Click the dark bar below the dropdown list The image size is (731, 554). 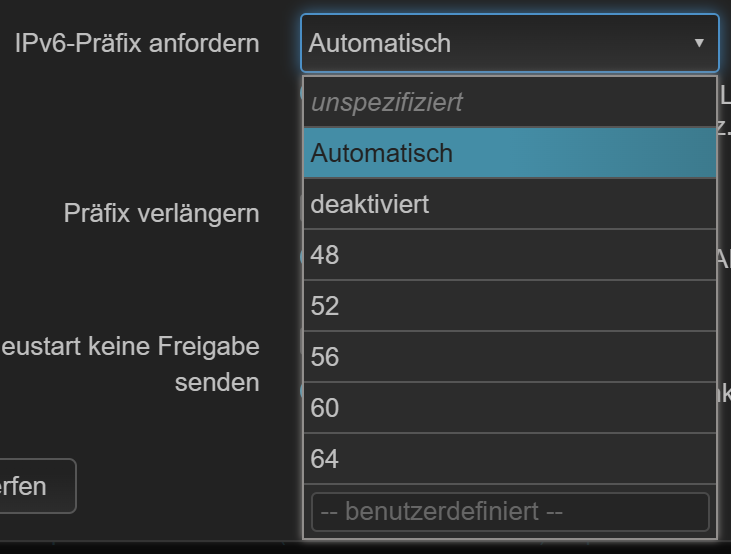click(365, 547)
